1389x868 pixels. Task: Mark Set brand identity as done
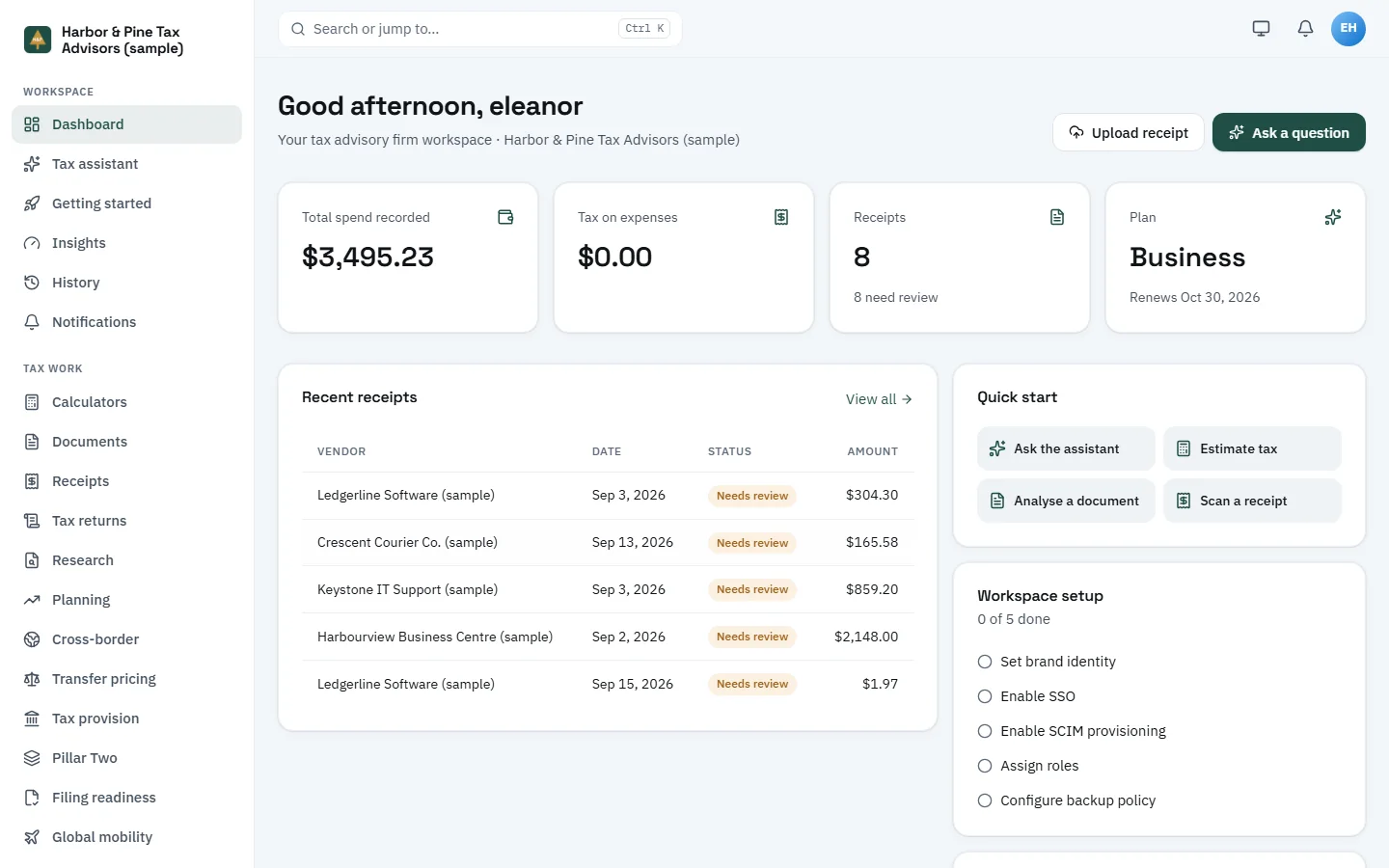(985, 662)
